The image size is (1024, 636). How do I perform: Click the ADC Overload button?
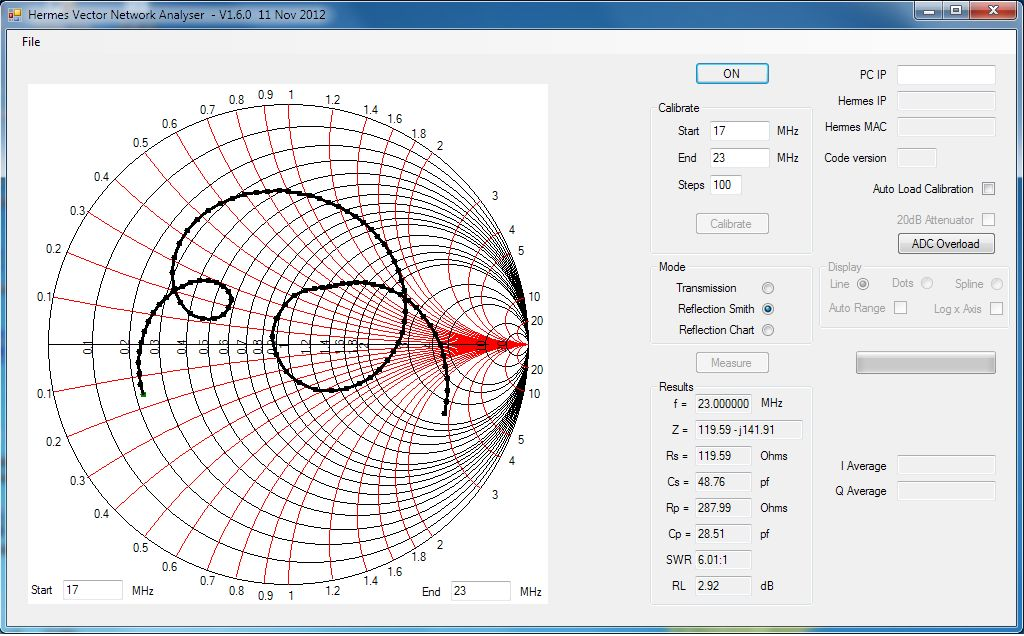click(944, 243)
